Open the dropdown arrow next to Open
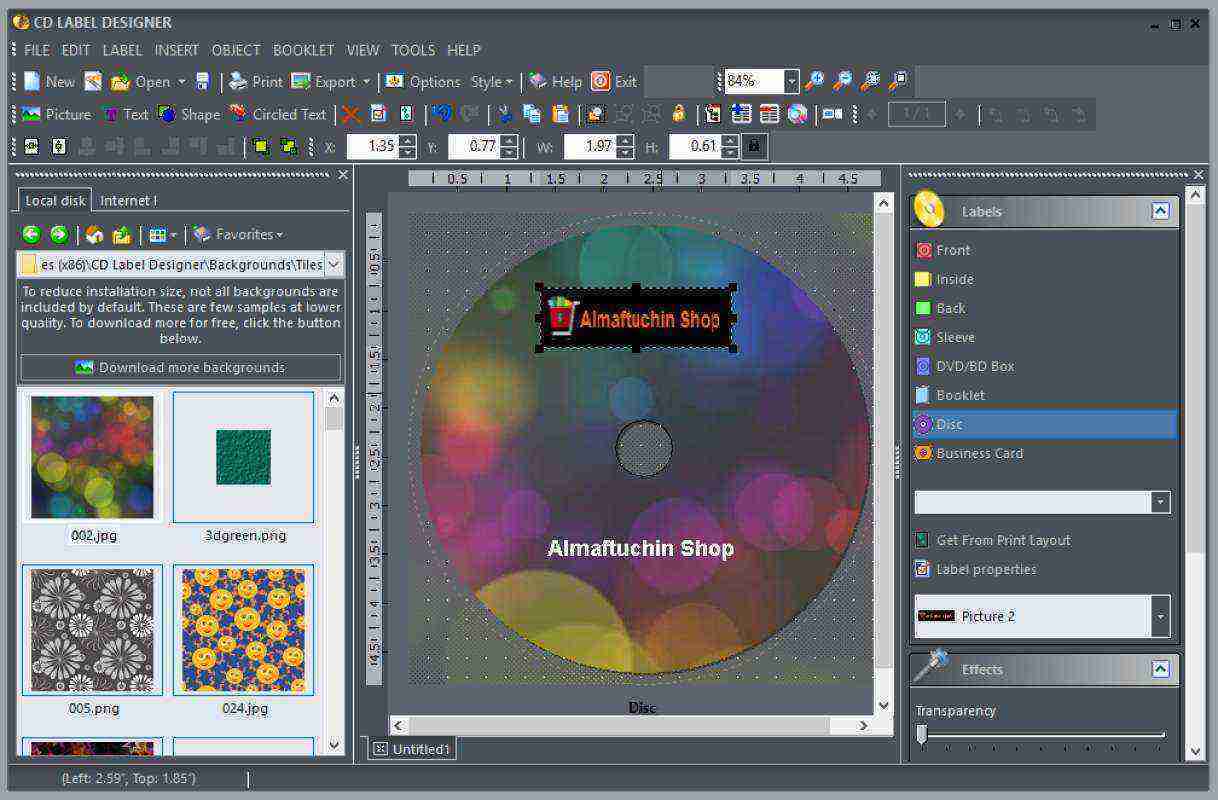 coord(182,82)
